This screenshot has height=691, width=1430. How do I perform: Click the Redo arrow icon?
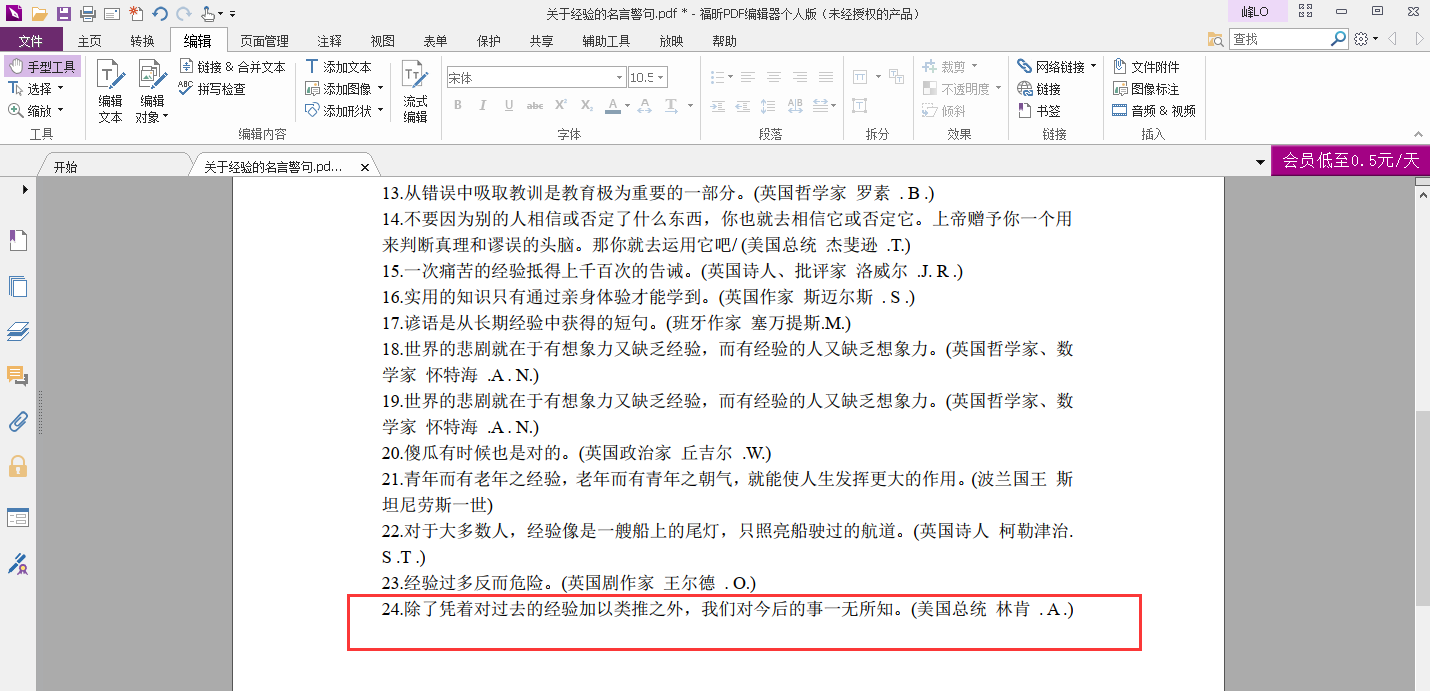pyautogui.click(x=183, y=14)
